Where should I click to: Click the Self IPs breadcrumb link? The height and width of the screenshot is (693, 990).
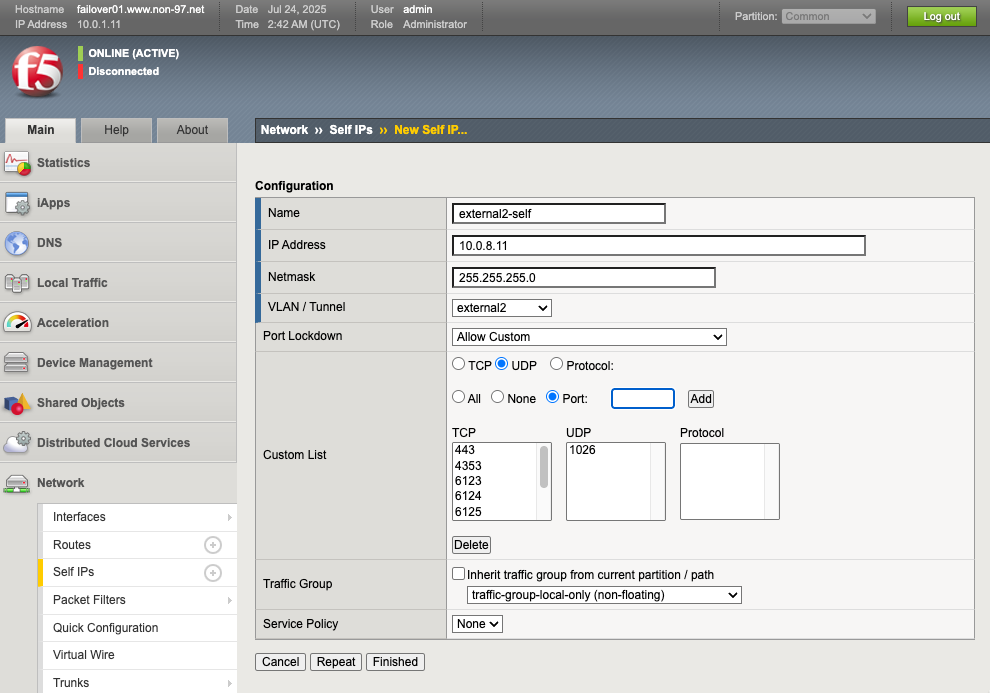(x=351, y=130)
